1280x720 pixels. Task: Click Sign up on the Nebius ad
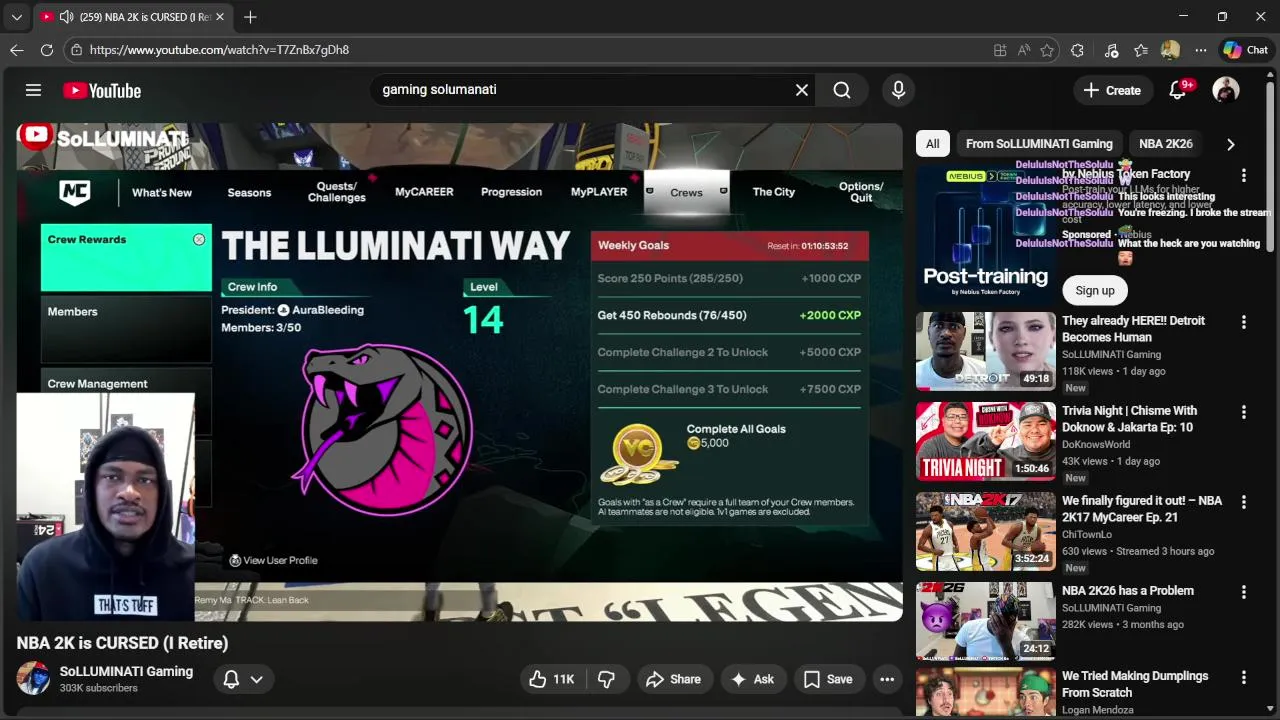pyautogui.click(x=1095, y=290)
